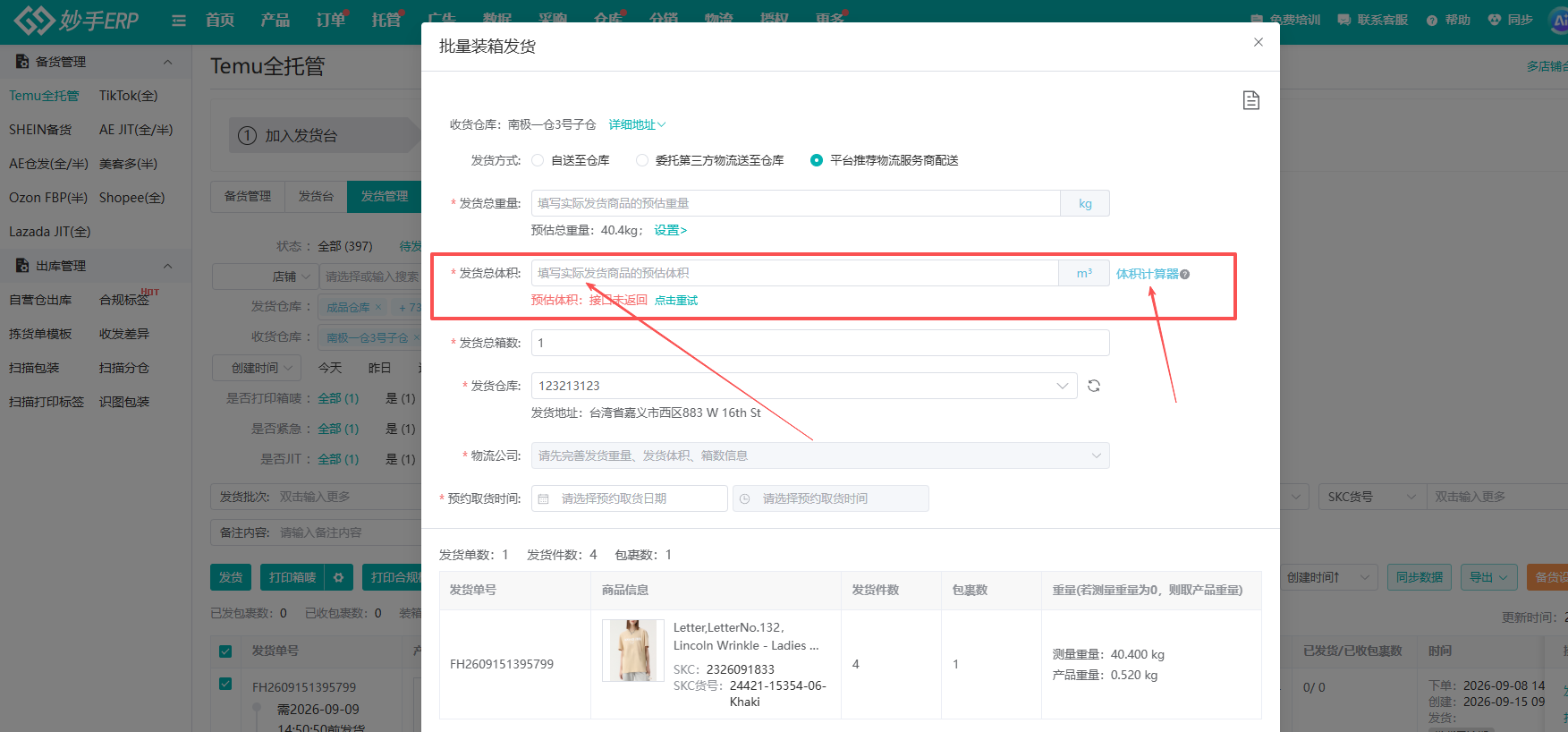This screenshot has width=1568, height=732.
Task: Switch to the 备货管理 tab
Action: coord(248,196)
